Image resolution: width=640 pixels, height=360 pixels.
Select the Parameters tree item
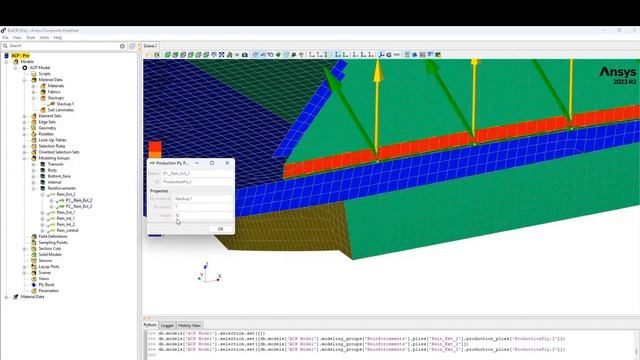click(x=49, y=291)
